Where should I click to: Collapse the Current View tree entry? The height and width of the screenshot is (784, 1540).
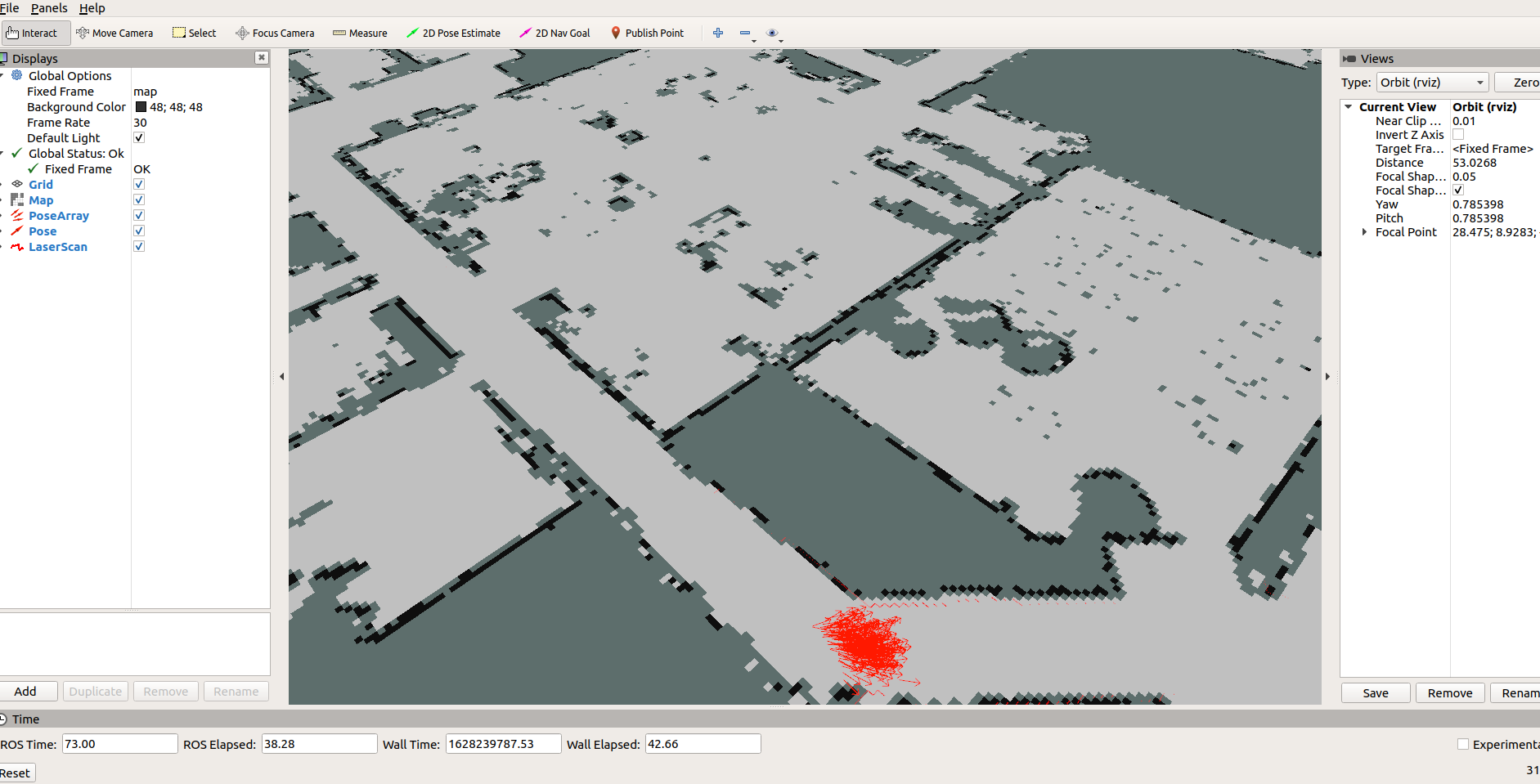[1349, 106]
